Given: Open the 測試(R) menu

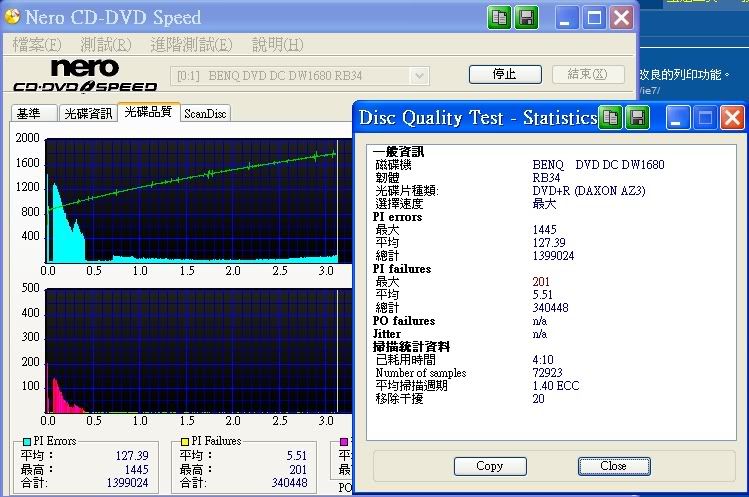Looking at the screenshot, I should point(106,45).
